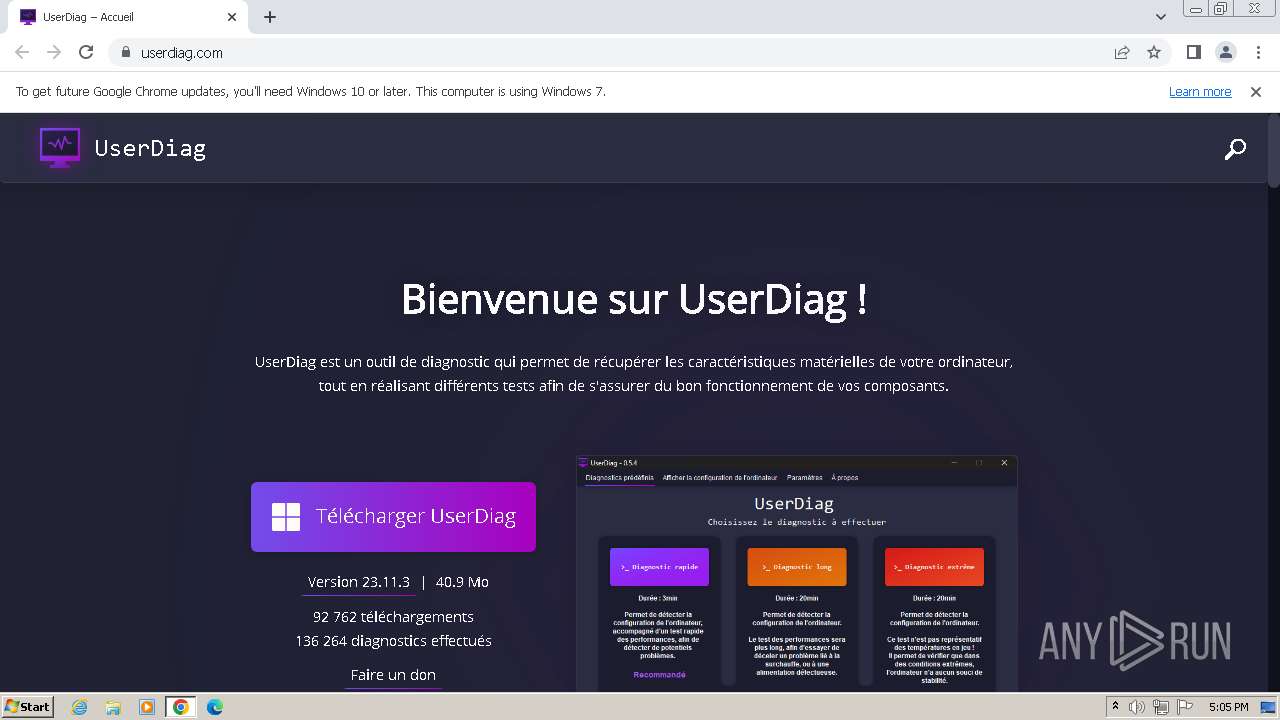Open the Chrome profile avatar
Viewport: 1280px width, 720px height.
(x=1225, y=52)
